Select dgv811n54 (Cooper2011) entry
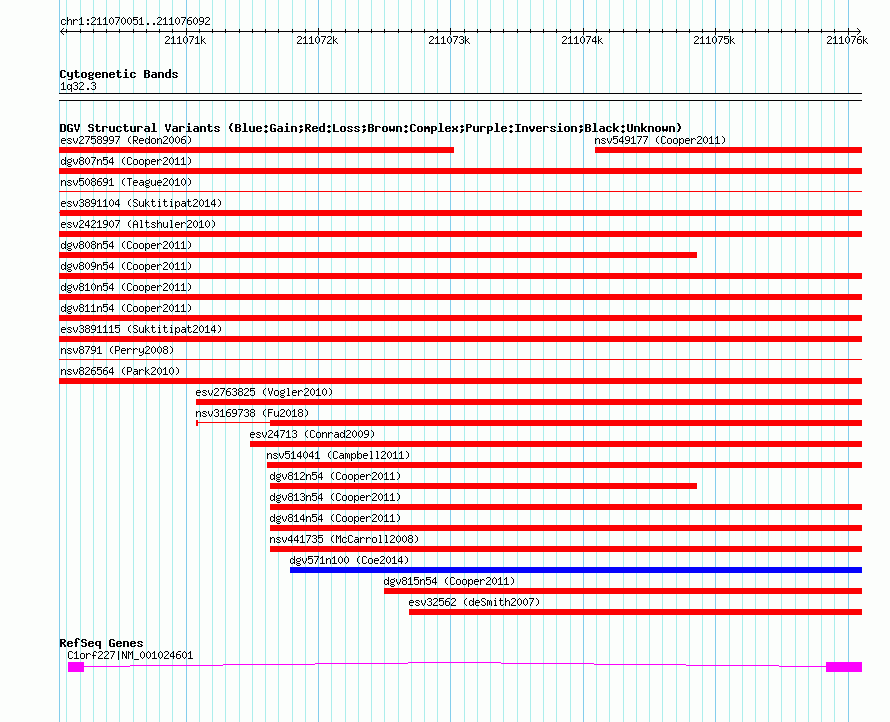Viewport: 890px width, 722px height. pyautogui.click(x=126, y=308)
